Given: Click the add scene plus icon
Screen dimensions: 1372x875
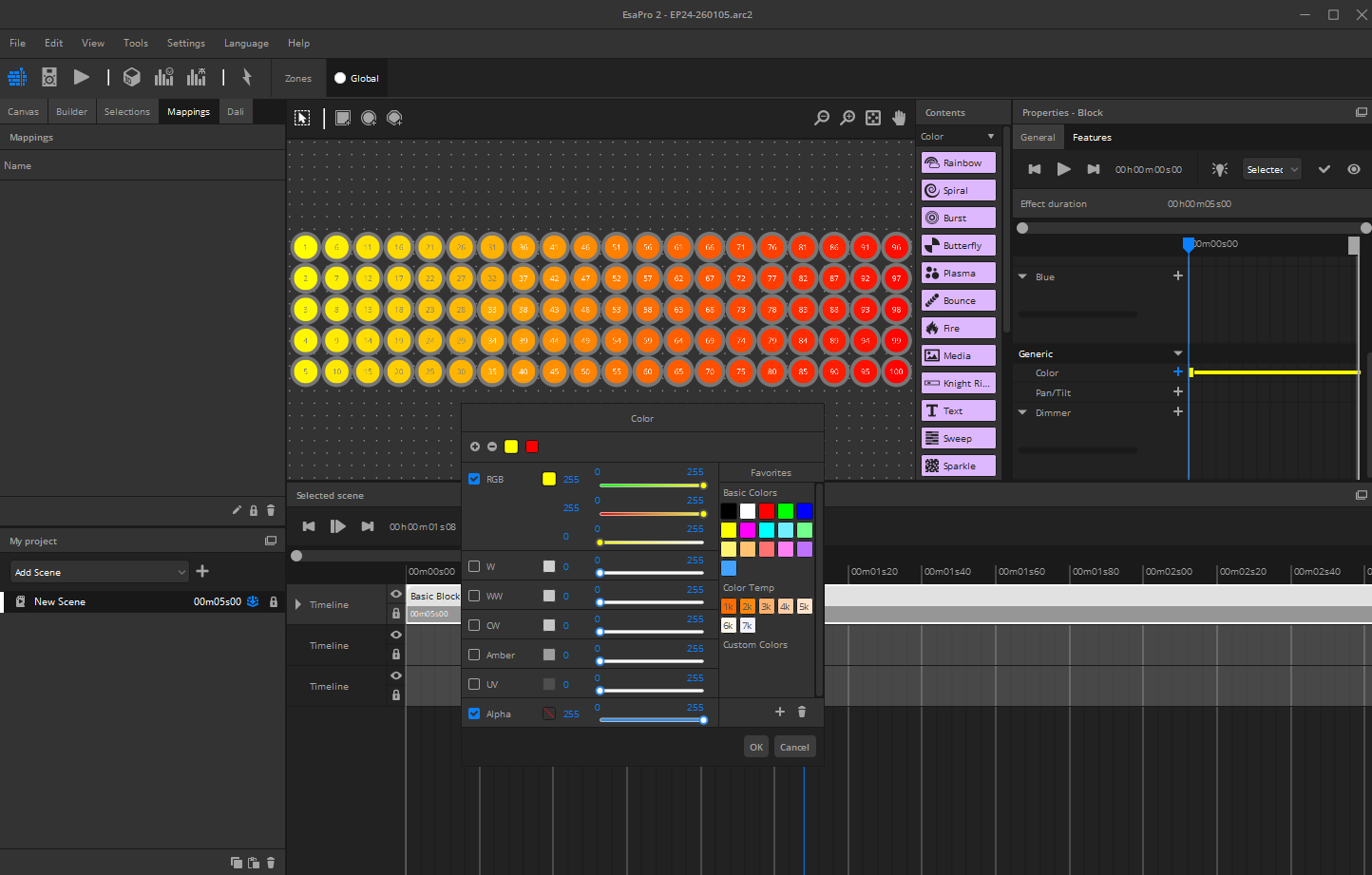Looking at the screenshot, I should (202, 571).
